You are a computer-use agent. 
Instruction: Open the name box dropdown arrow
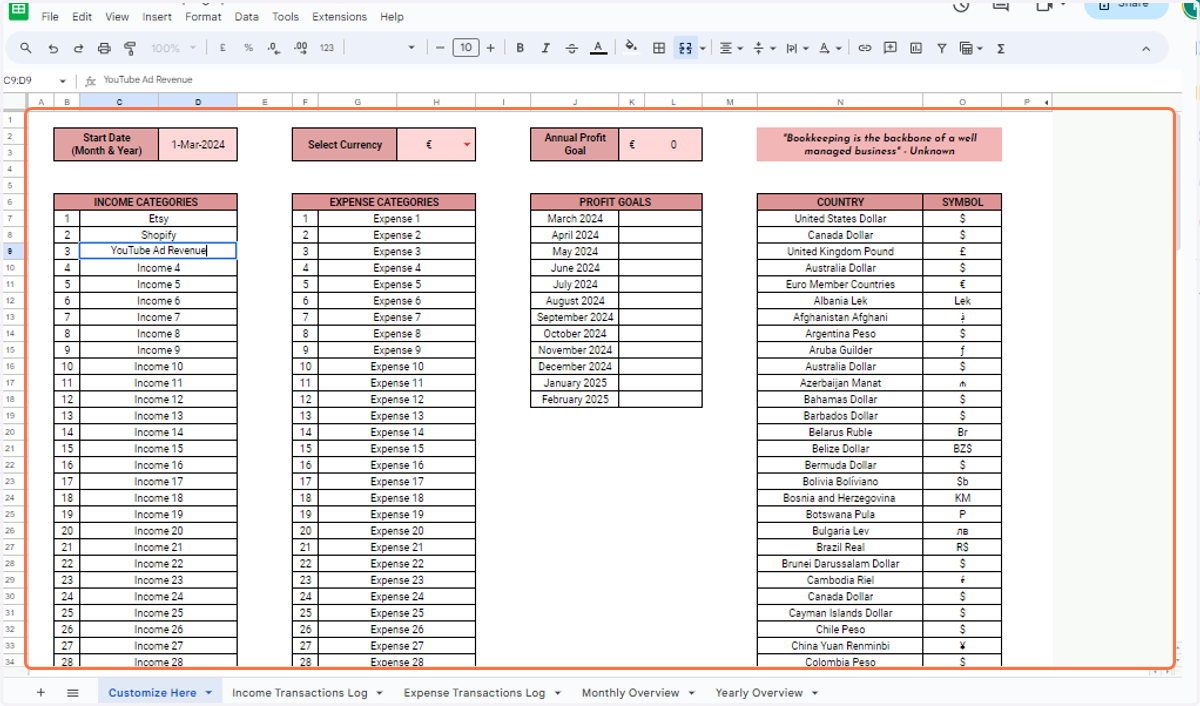pyautogui.click(x=63, y=81)
